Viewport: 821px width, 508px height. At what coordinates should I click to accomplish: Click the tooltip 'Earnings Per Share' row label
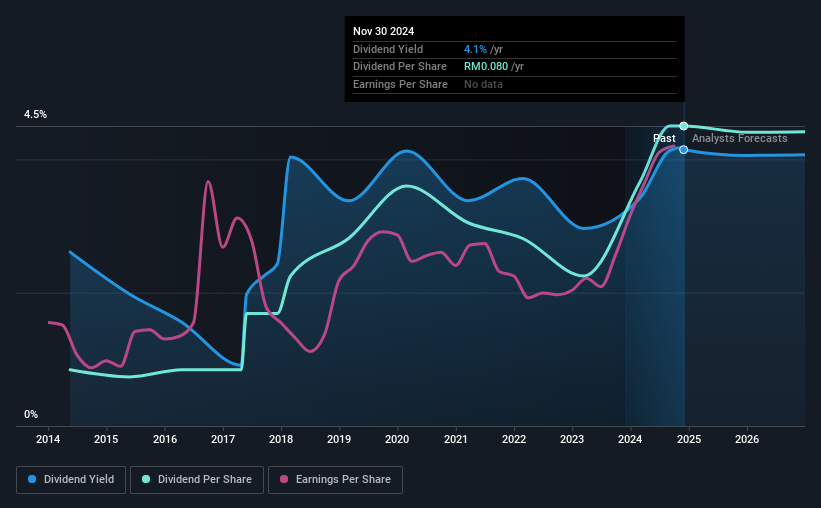(401, 84)
